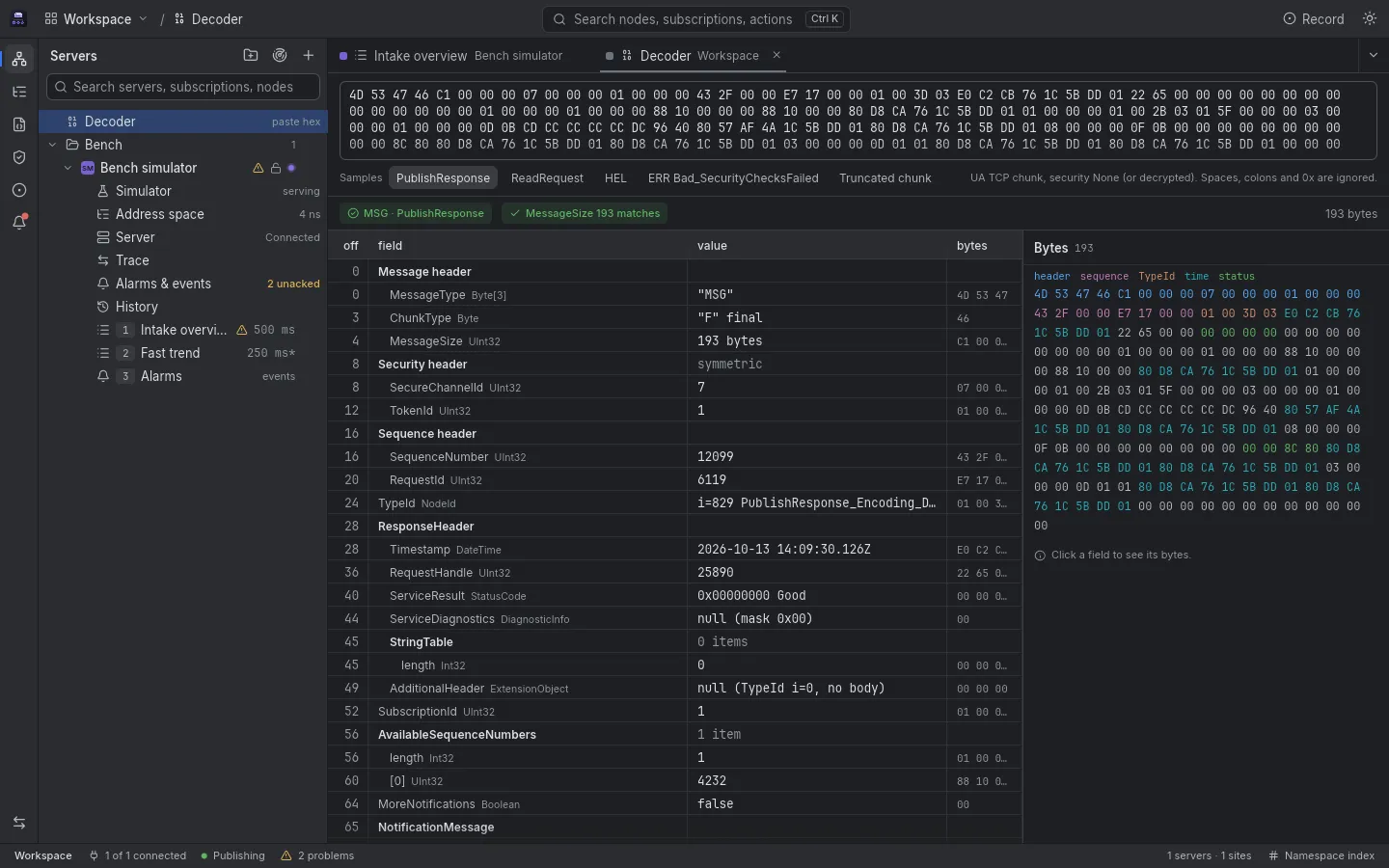This screenshot has width=1389, height=868.
Task: Click the warning triangle on the Bench simulator row
Action: (259, 168)
